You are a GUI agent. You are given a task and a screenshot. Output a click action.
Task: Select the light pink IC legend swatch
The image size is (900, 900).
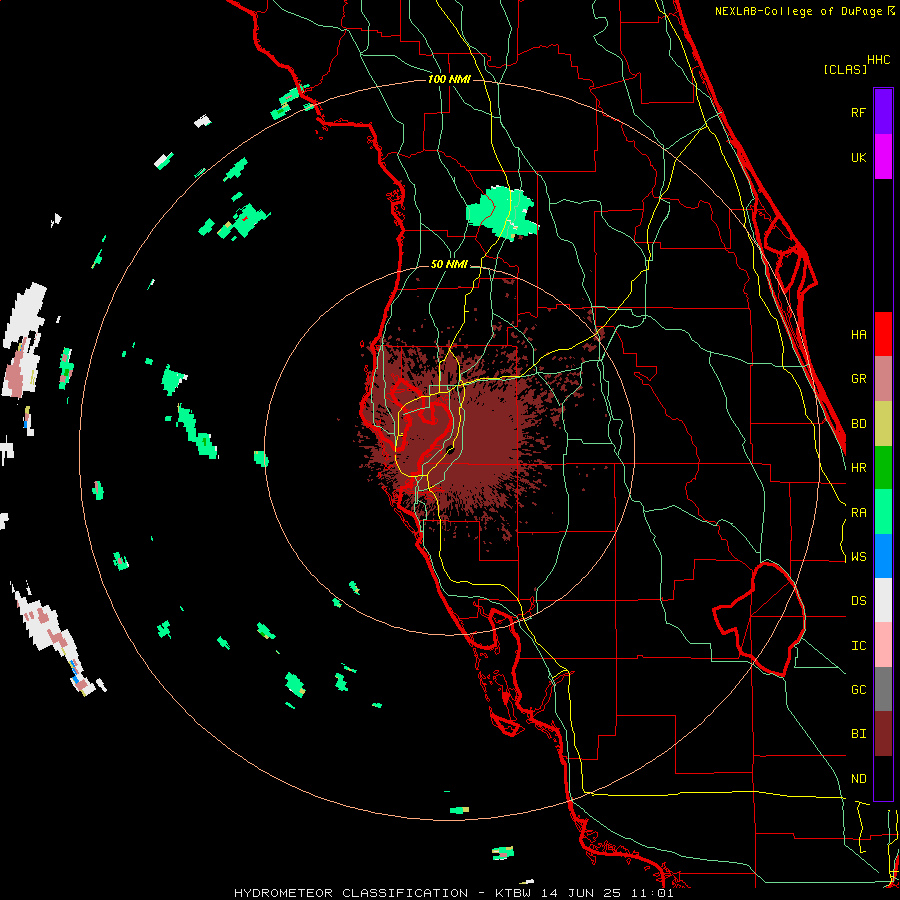tap(883, 645)
